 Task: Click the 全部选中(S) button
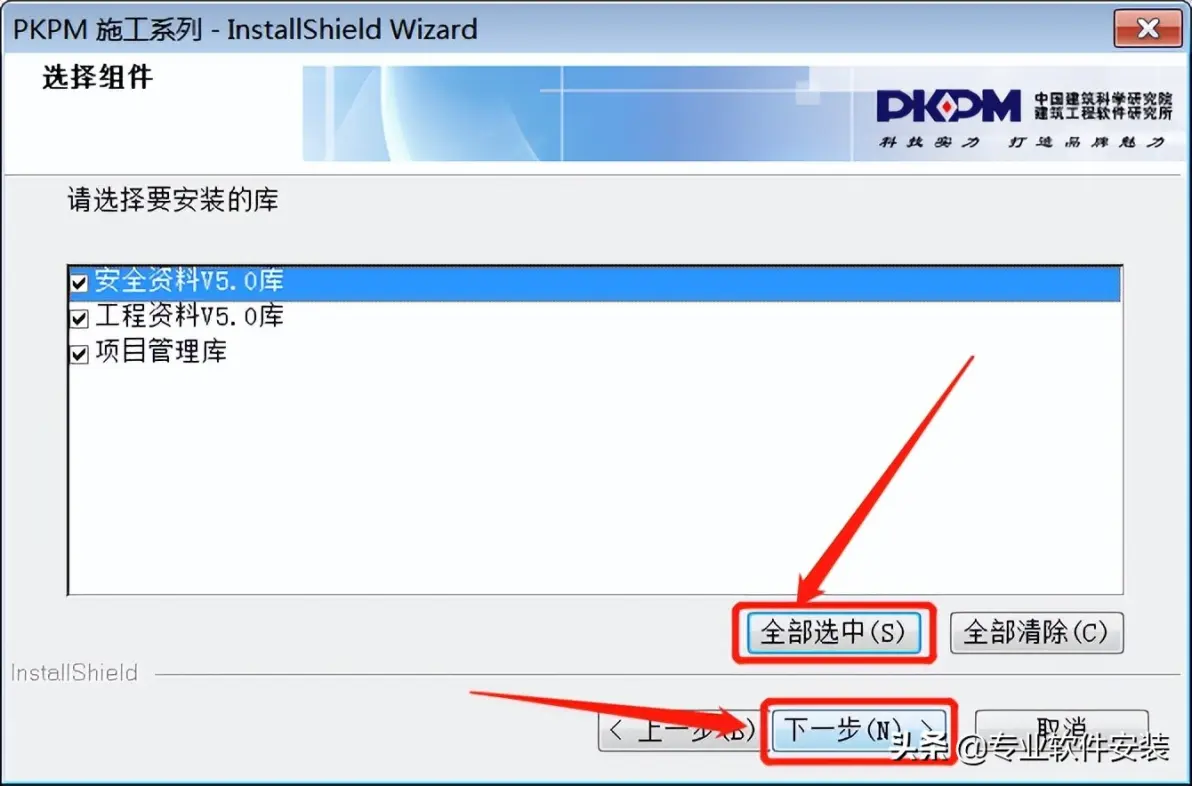(834, 632)
